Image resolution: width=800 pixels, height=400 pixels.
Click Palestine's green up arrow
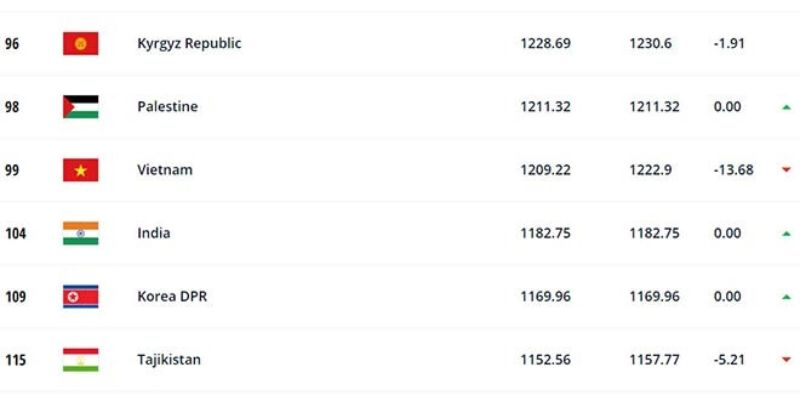click(x=786, y=107)
